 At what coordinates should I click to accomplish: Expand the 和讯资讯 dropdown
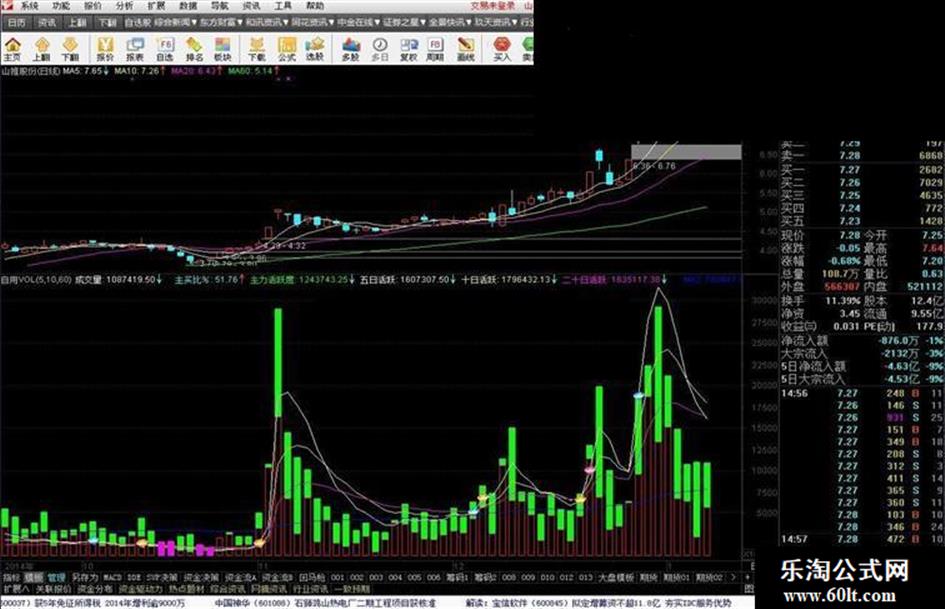267,22
